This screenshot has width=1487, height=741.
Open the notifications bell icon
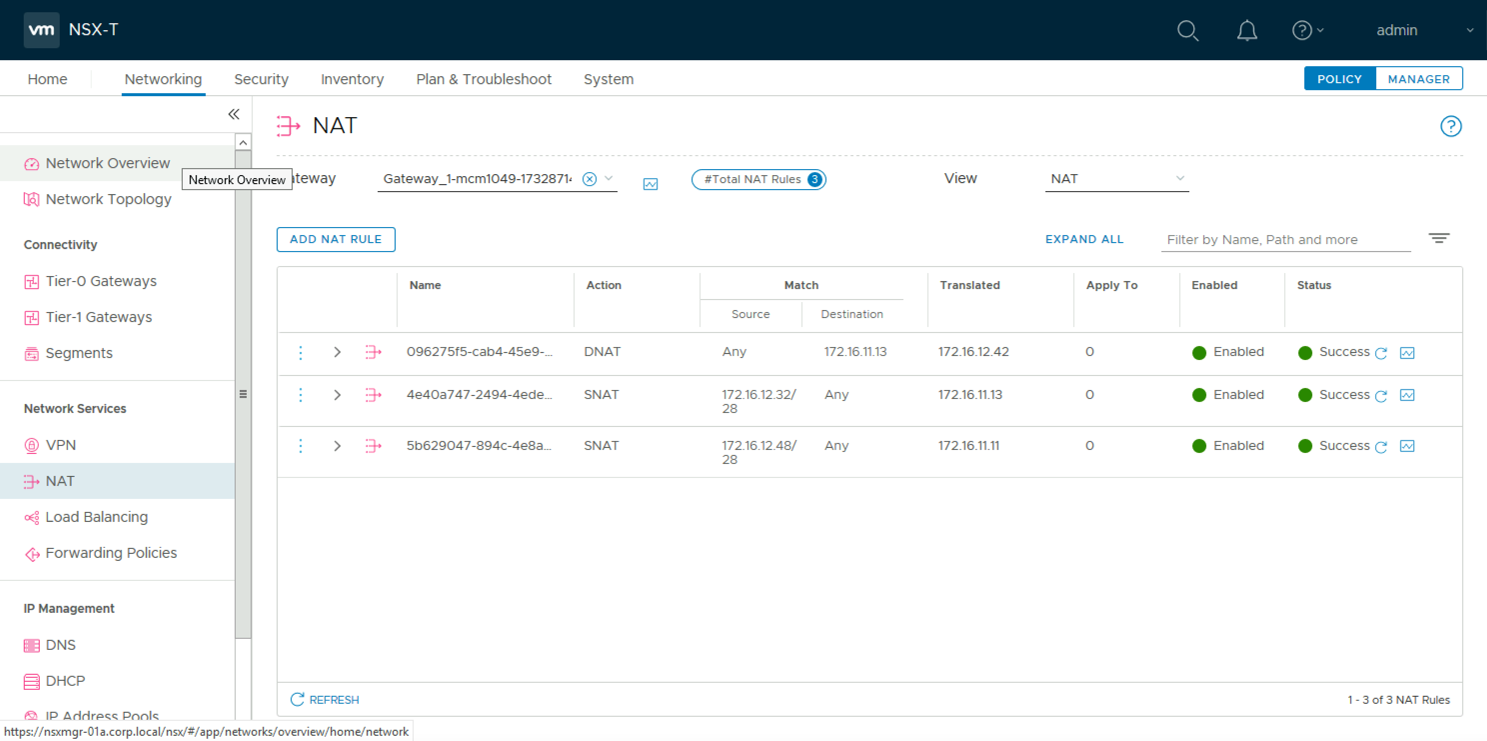(1246, 31)
